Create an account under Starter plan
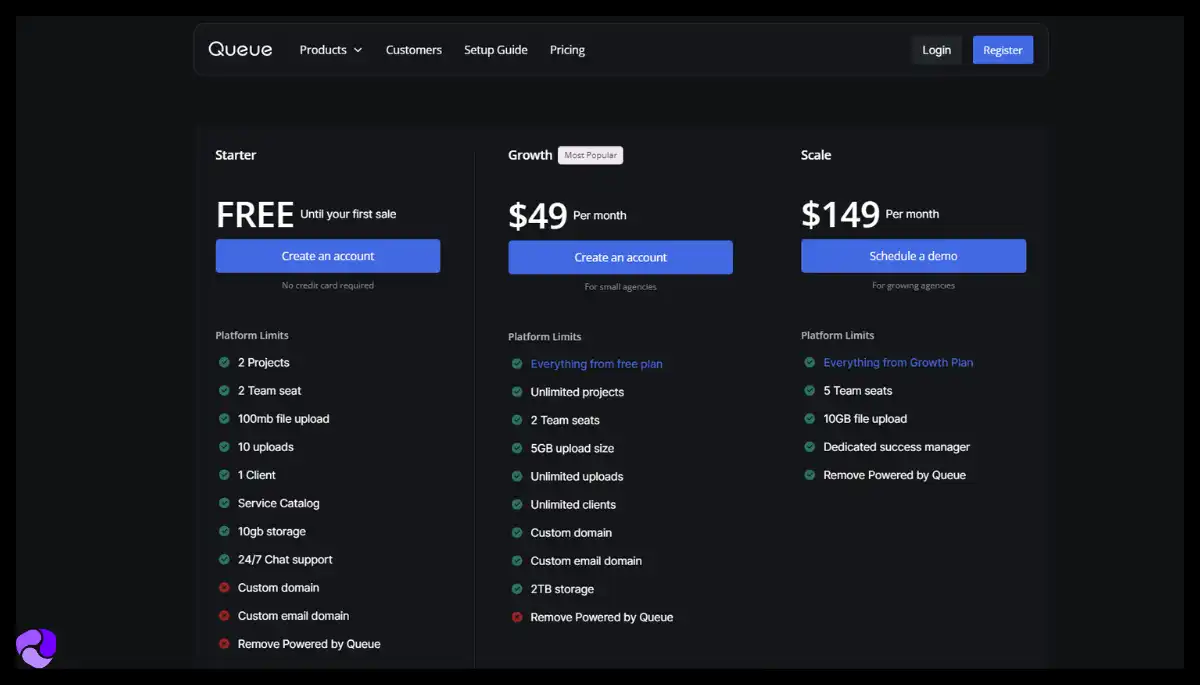Screen dimensions: 1200x685 pos(327,256)
